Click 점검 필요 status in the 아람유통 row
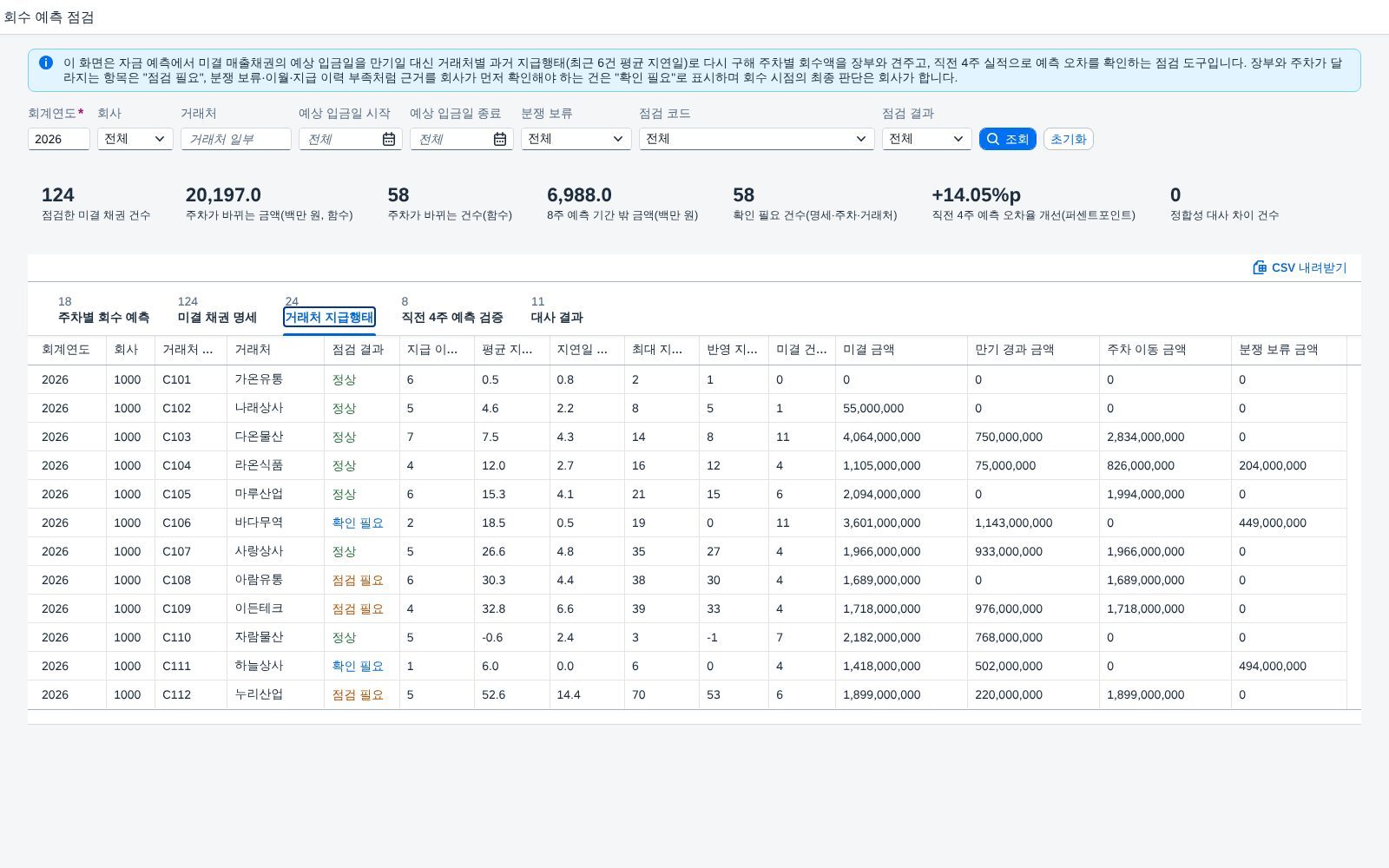1389x868 pixels. pyautogui.click(x=358, y=580)
